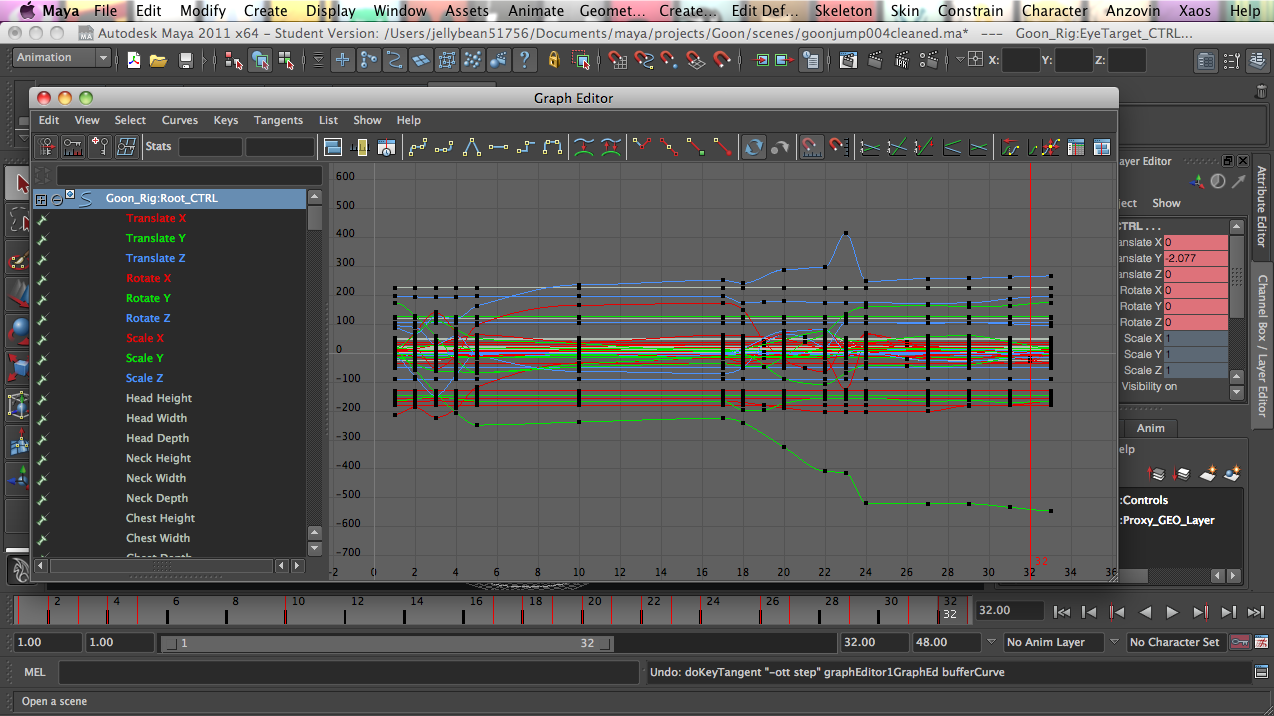Expand the Goon_Rig:Root_CTRL node
Viewport: 1274px width, 716px height.
pyautogui.click(x=41, y=199)
